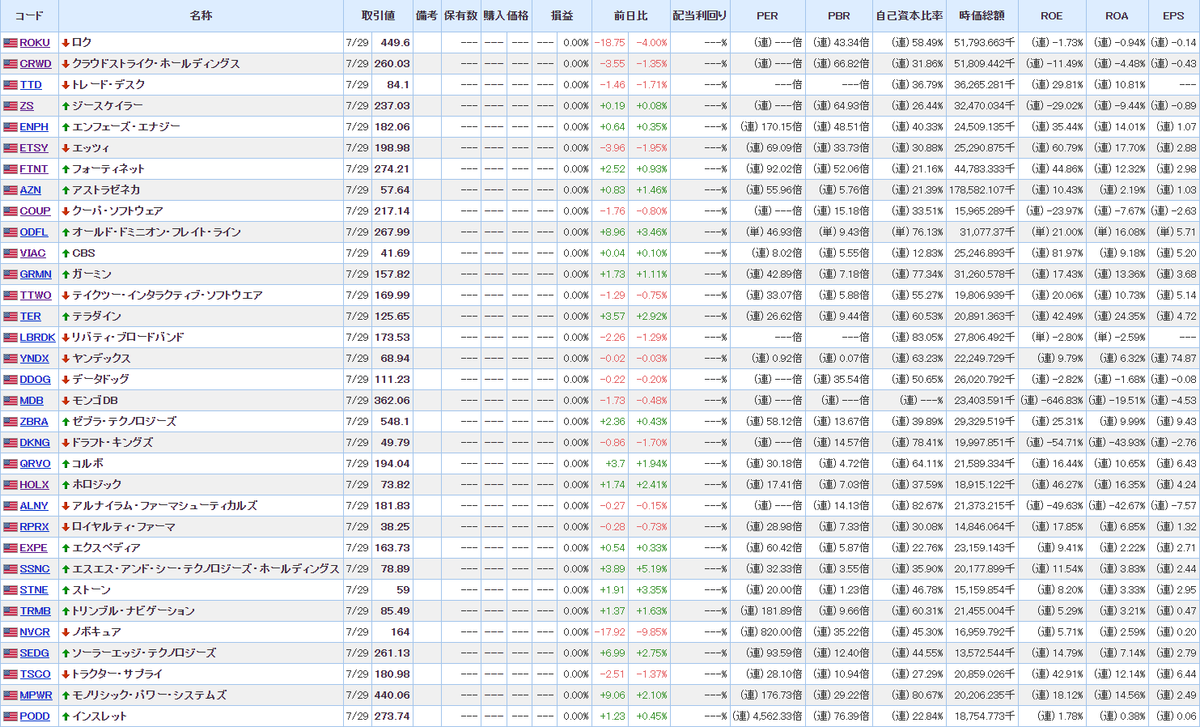This screenshot has width=1200, height=727.
Task: Click the market cap 178,582.107千 cell
Action: pos(982,190)
